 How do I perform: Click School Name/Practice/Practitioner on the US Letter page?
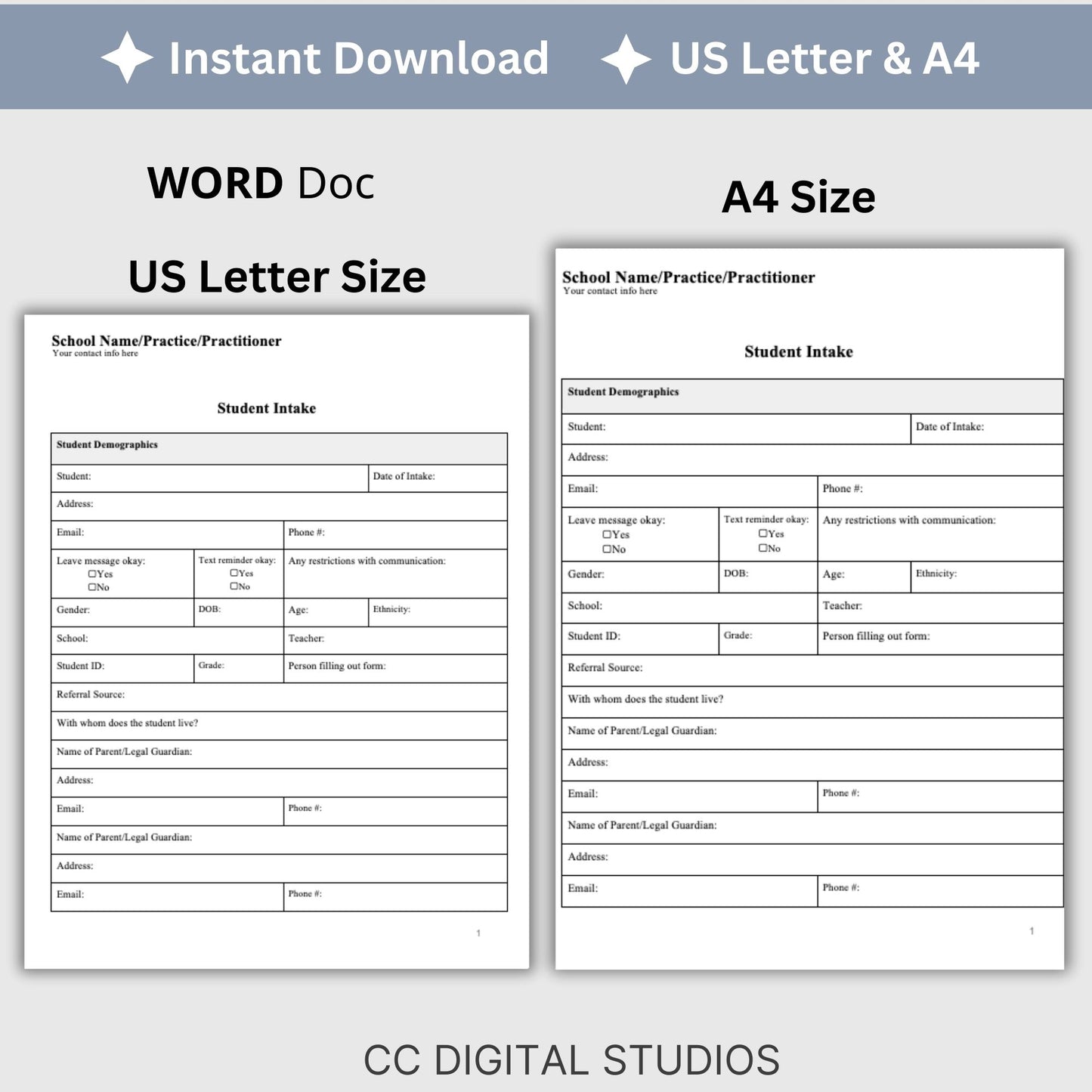(x=166, y=341)
